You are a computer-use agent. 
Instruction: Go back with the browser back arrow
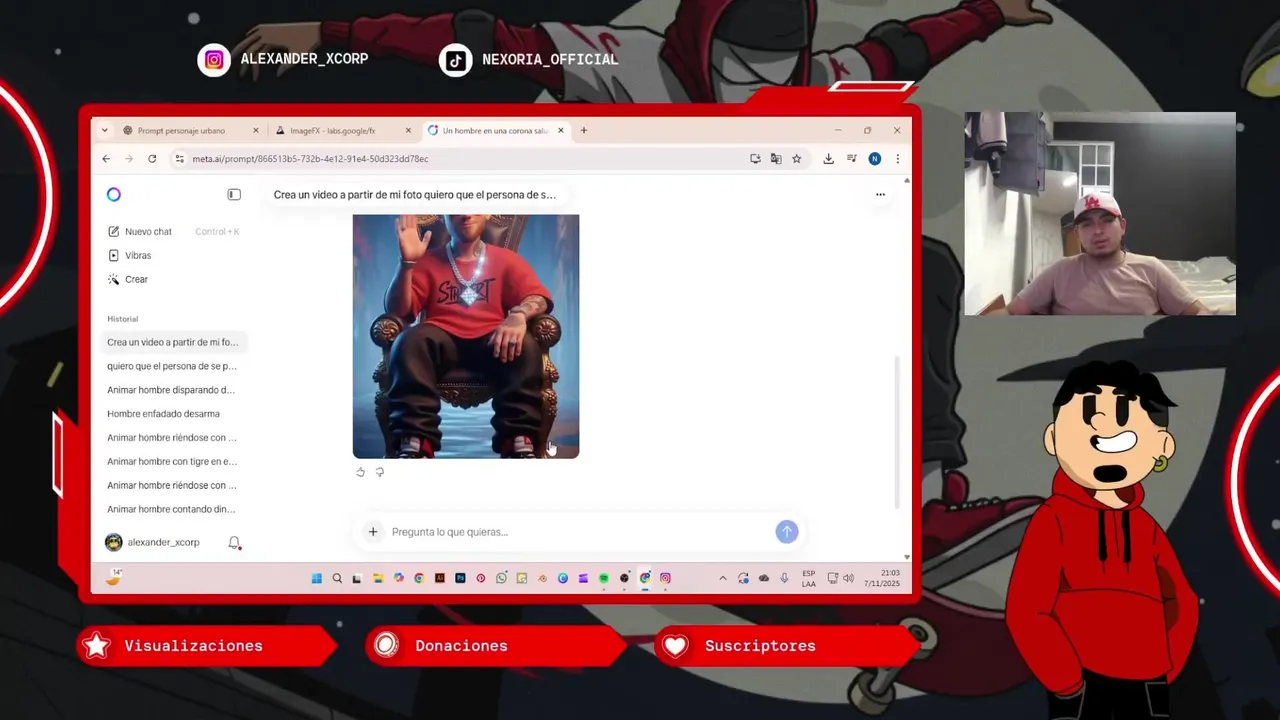(106, 159)
